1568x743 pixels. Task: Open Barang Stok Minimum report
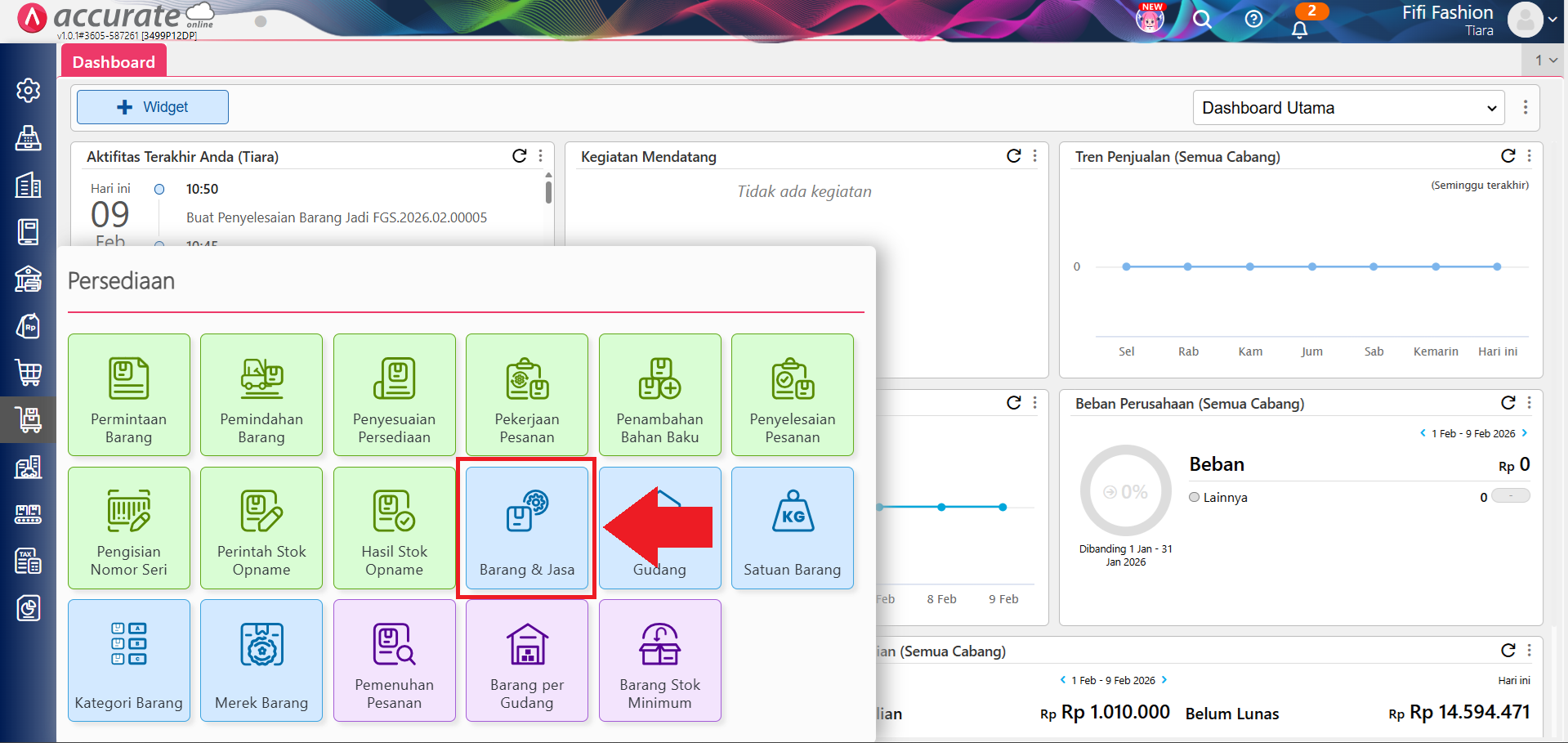[659, 660]
